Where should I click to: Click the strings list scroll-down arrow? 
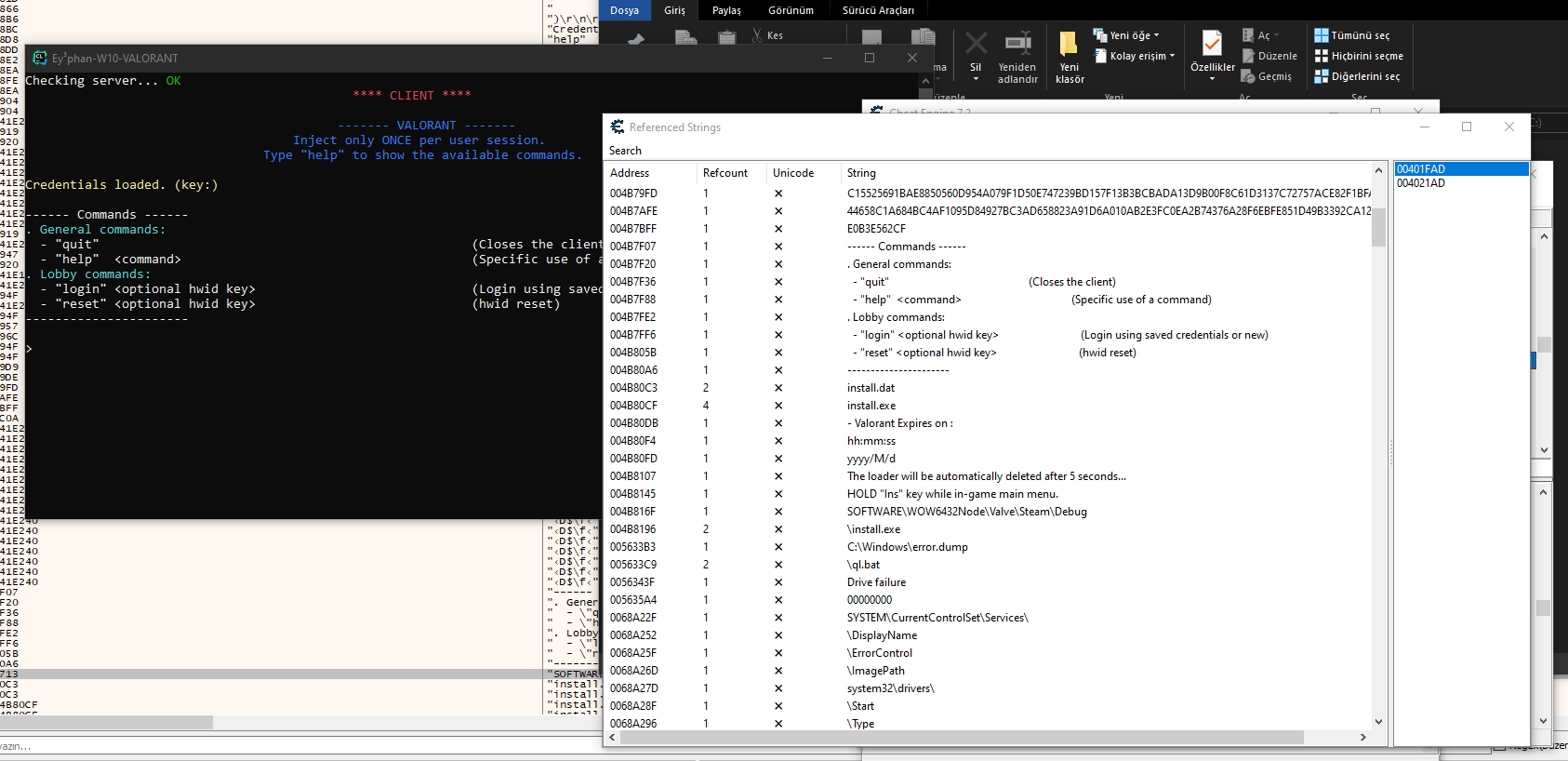pyautogui.click(x=1378, y=722)
